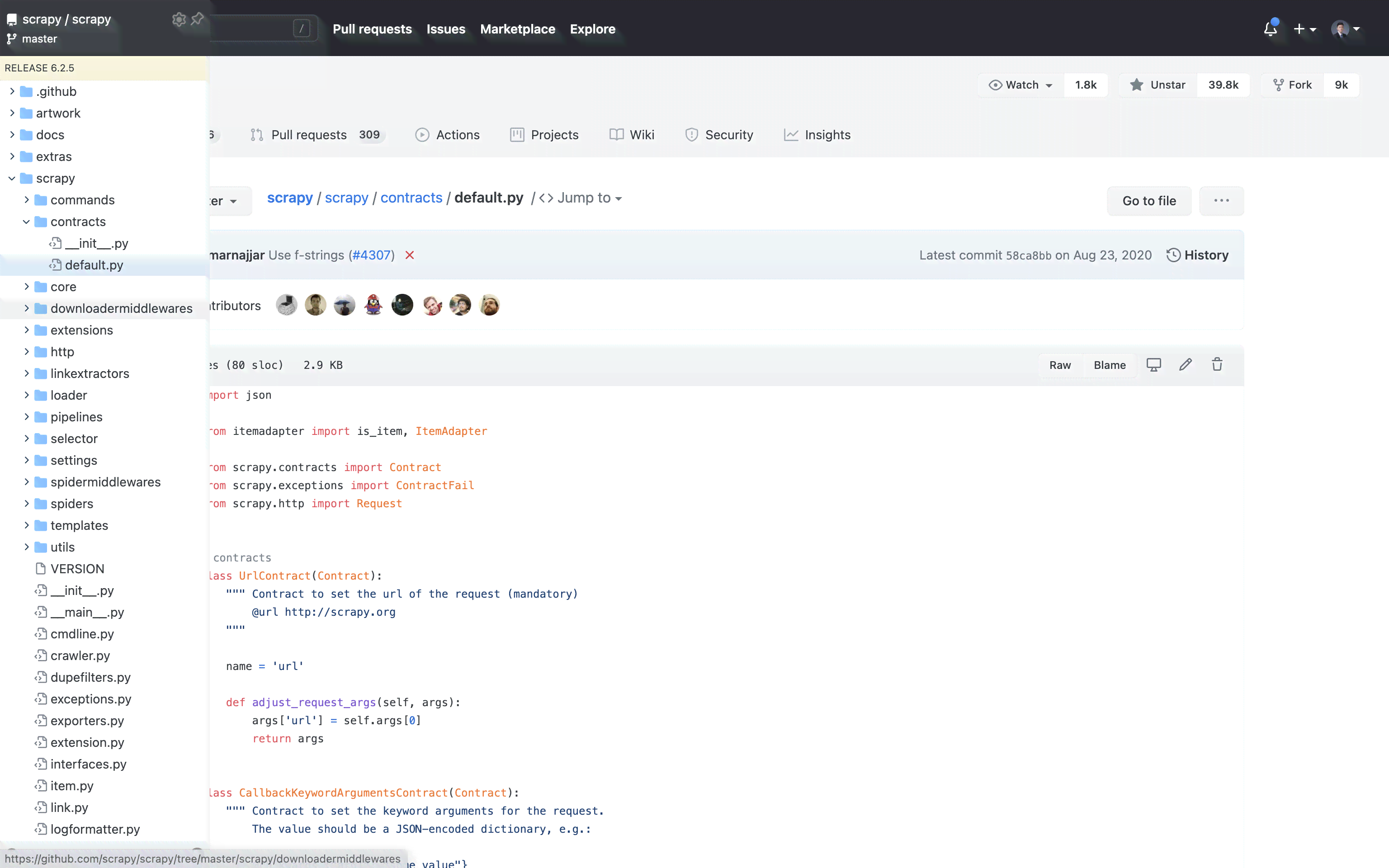Viewport: 1389px width, 868px height.
Task: Open exceptions.py in tree
Action: point(91,698)
